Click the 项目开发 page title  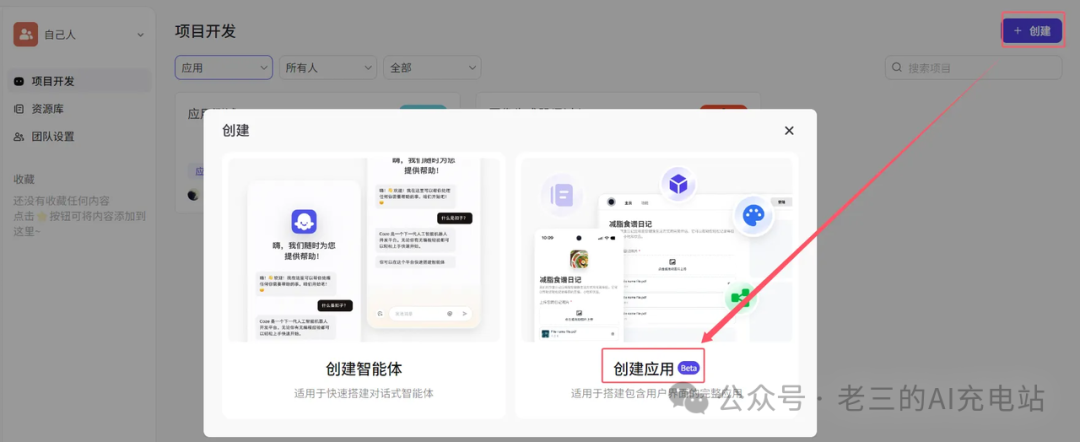point(205,31)
